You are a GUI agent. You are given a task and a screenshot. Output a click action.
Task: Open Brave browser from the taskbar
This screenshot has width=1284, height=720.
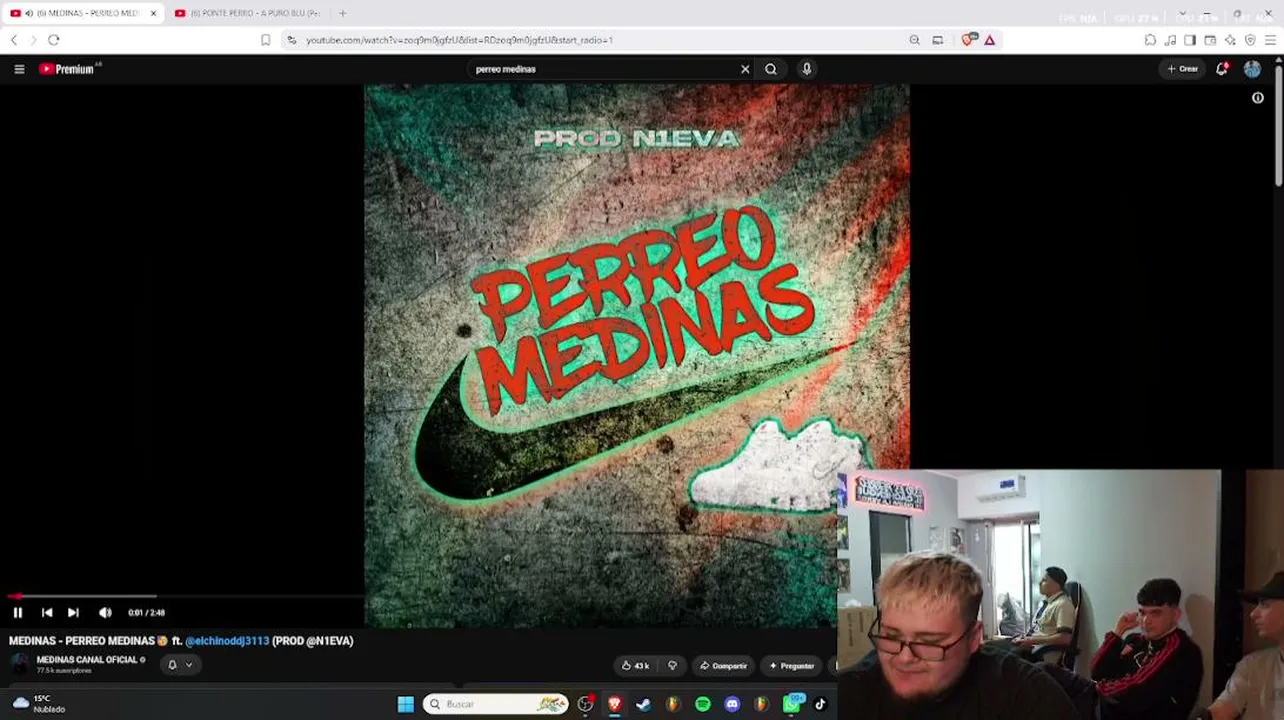614,704
